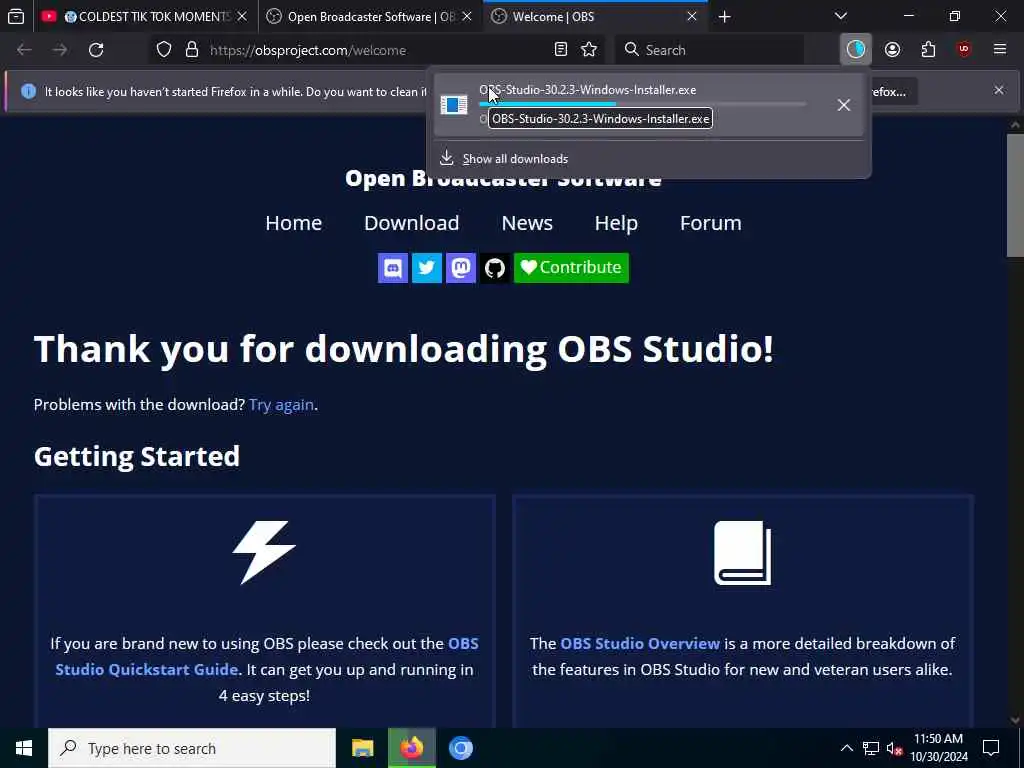The width and height of the screenshot is (1024, 768).
Task: Click the Try again download link
Action: click(281, 405)
